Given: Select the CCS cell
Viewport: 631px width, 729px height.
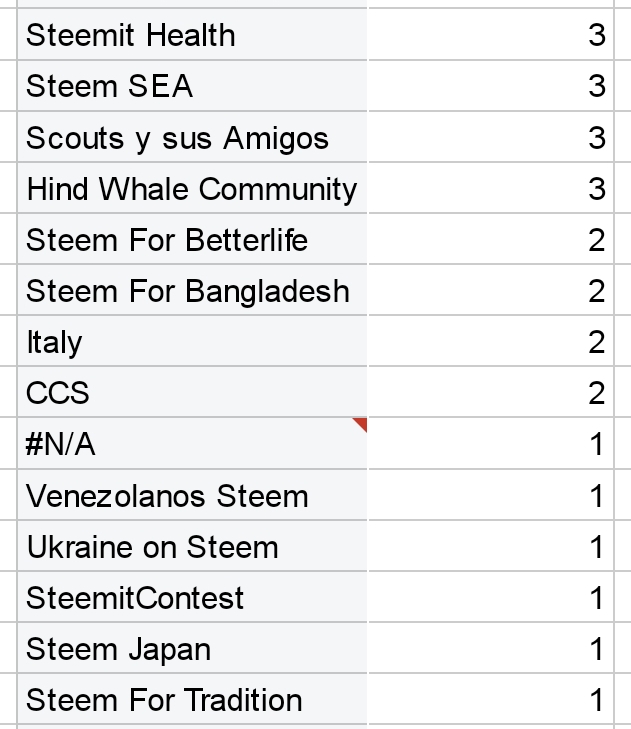Looking at the screenshot, I should click(192, 393).
